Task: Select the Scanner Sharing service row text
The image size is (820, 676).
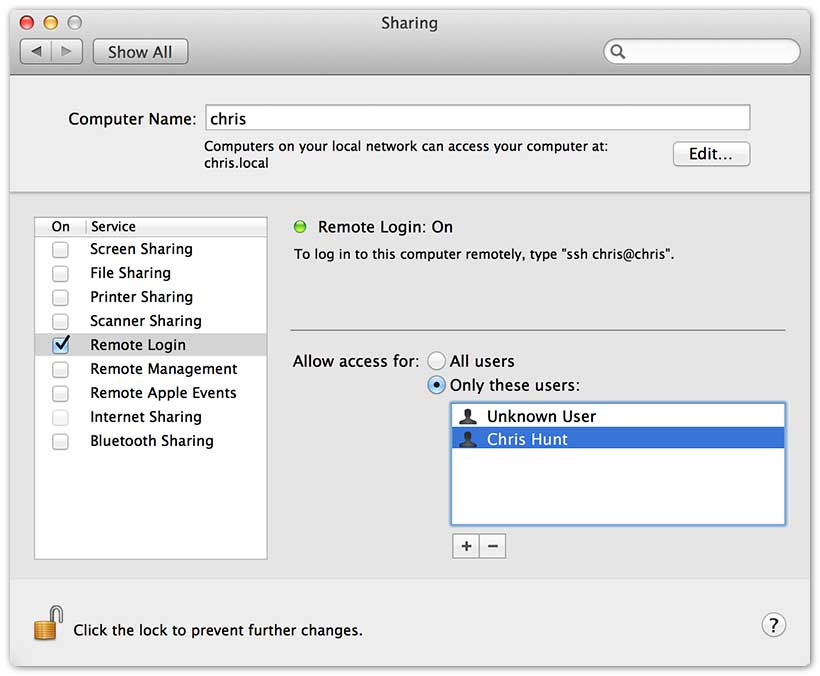Action: [145, 321]
